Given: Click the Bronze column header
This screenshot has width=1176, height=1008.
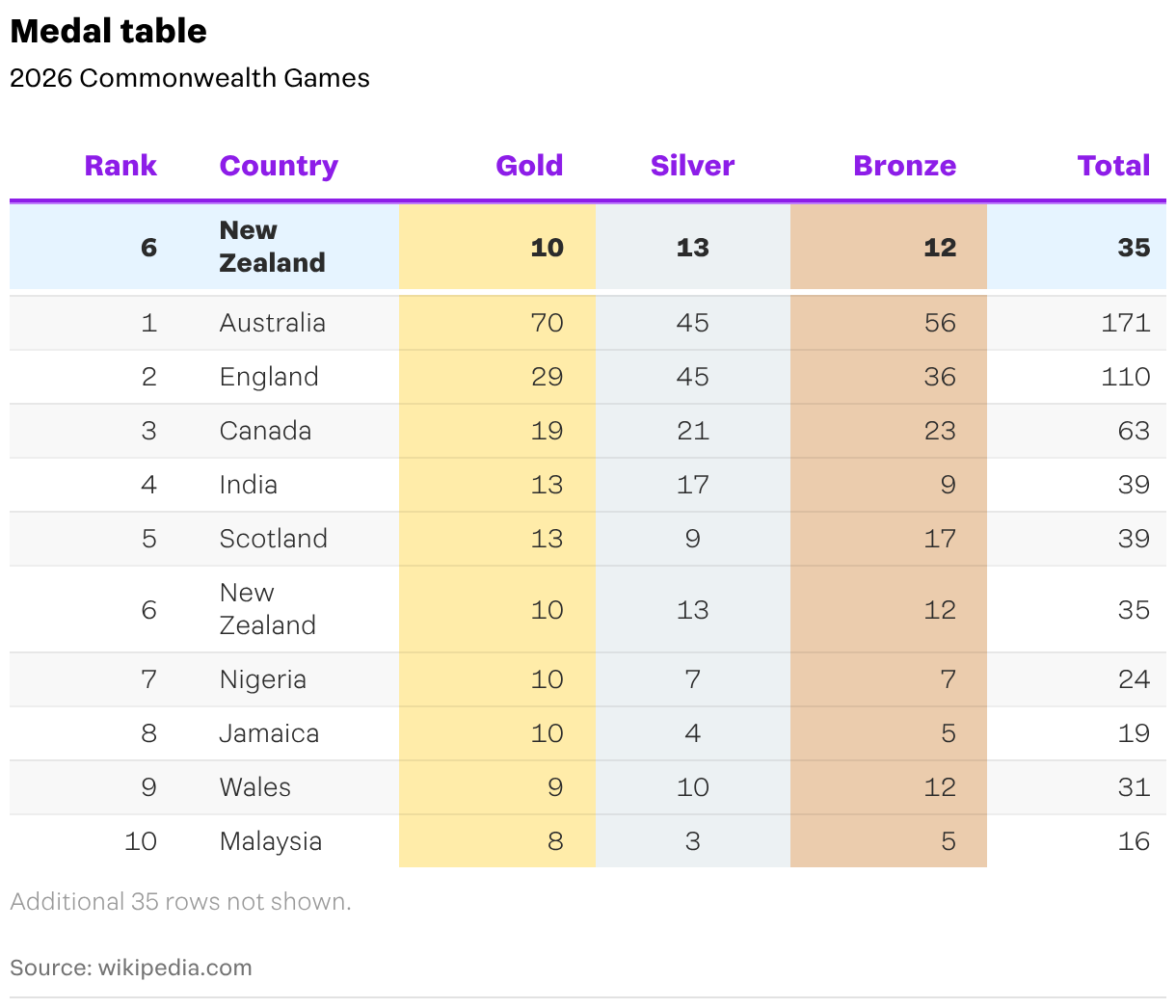Looking at the screenshot, I should click(x=904, y=166).
